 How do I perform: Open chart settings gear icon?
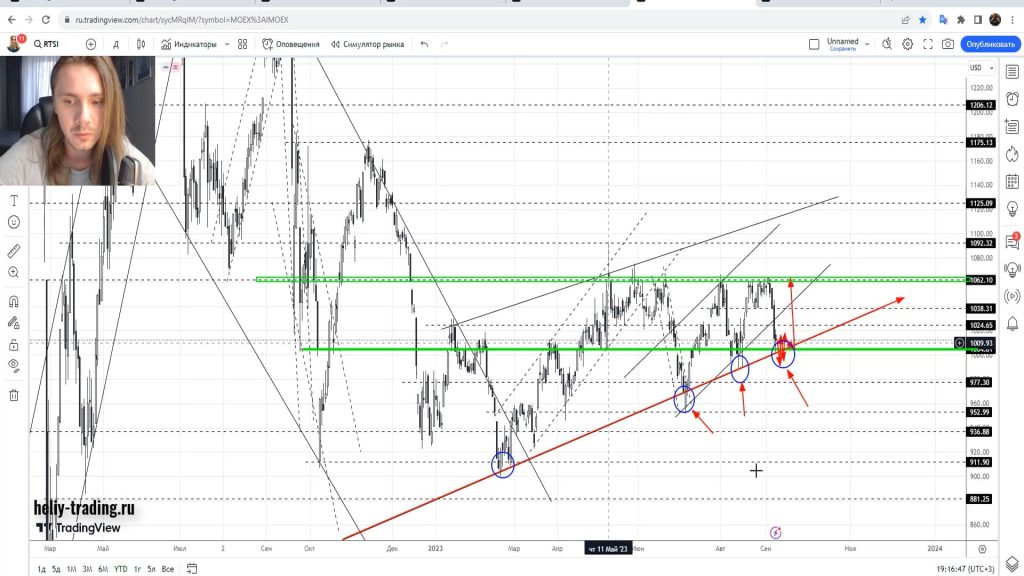(907, 44)
